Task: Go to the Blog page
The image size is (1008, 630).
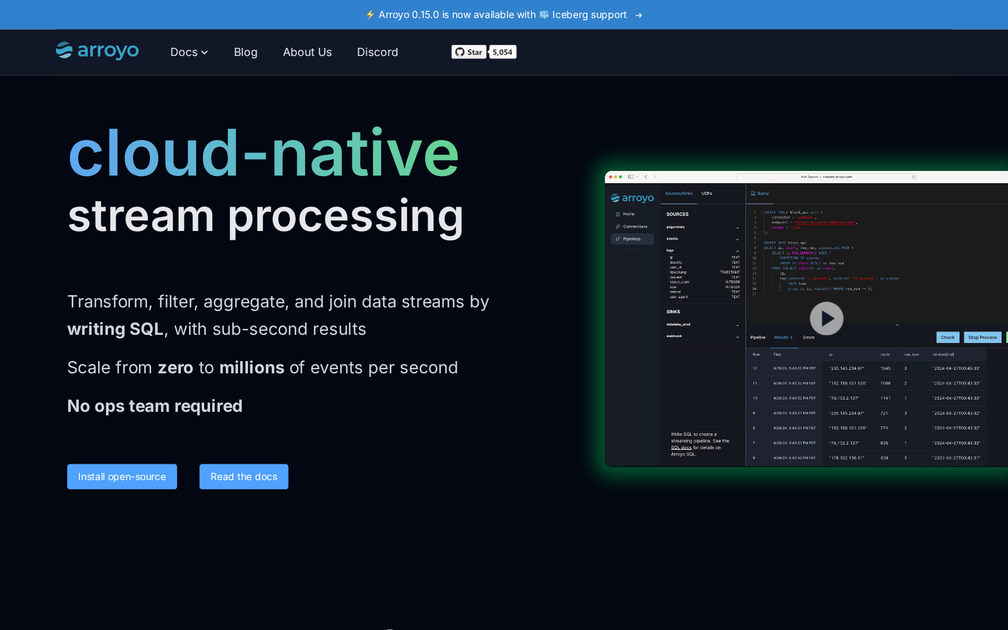Action: coord(246,52)
